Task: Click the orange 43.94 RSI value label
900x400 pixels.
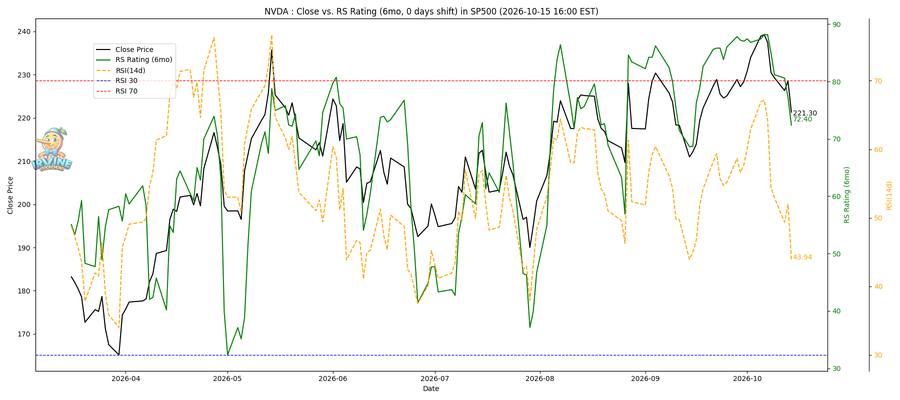Action: click(x=802, y=257)
